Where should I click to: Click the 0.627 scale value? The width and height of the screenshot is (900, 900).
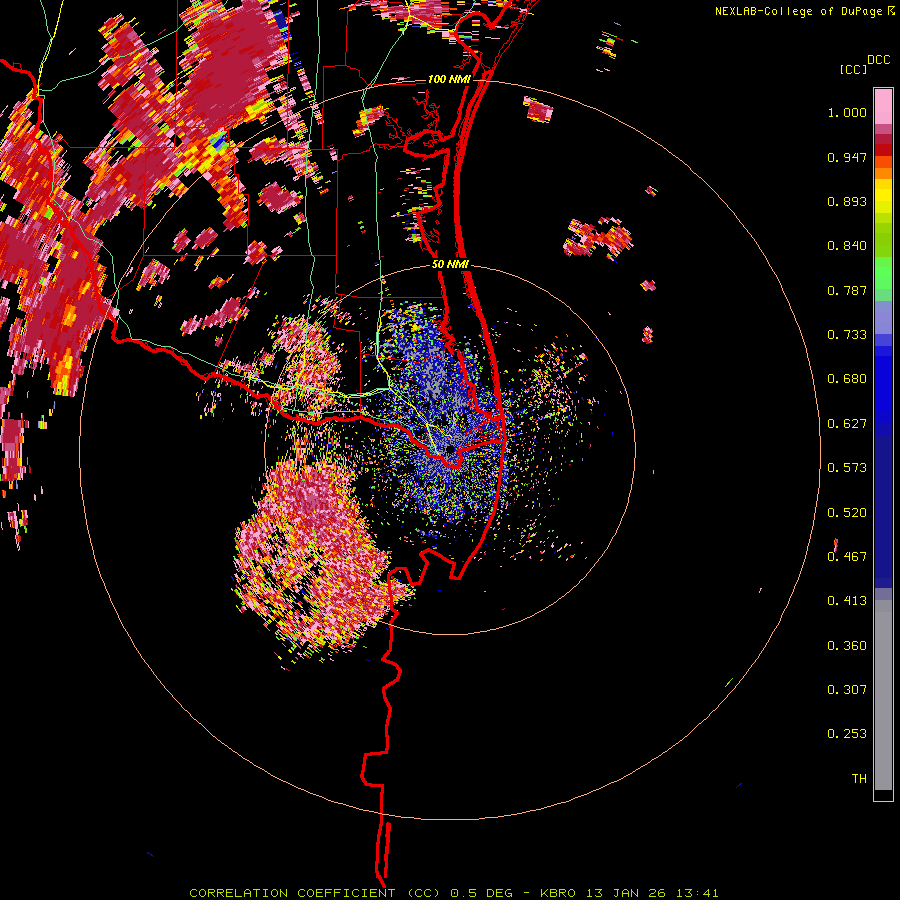(x=847, y=424)
